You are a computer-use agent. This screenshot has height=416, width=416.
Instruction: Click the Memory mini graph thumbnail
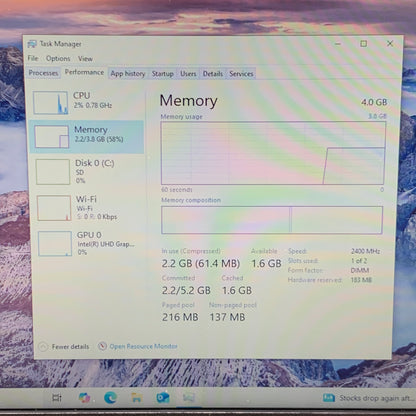pos(52,136)
